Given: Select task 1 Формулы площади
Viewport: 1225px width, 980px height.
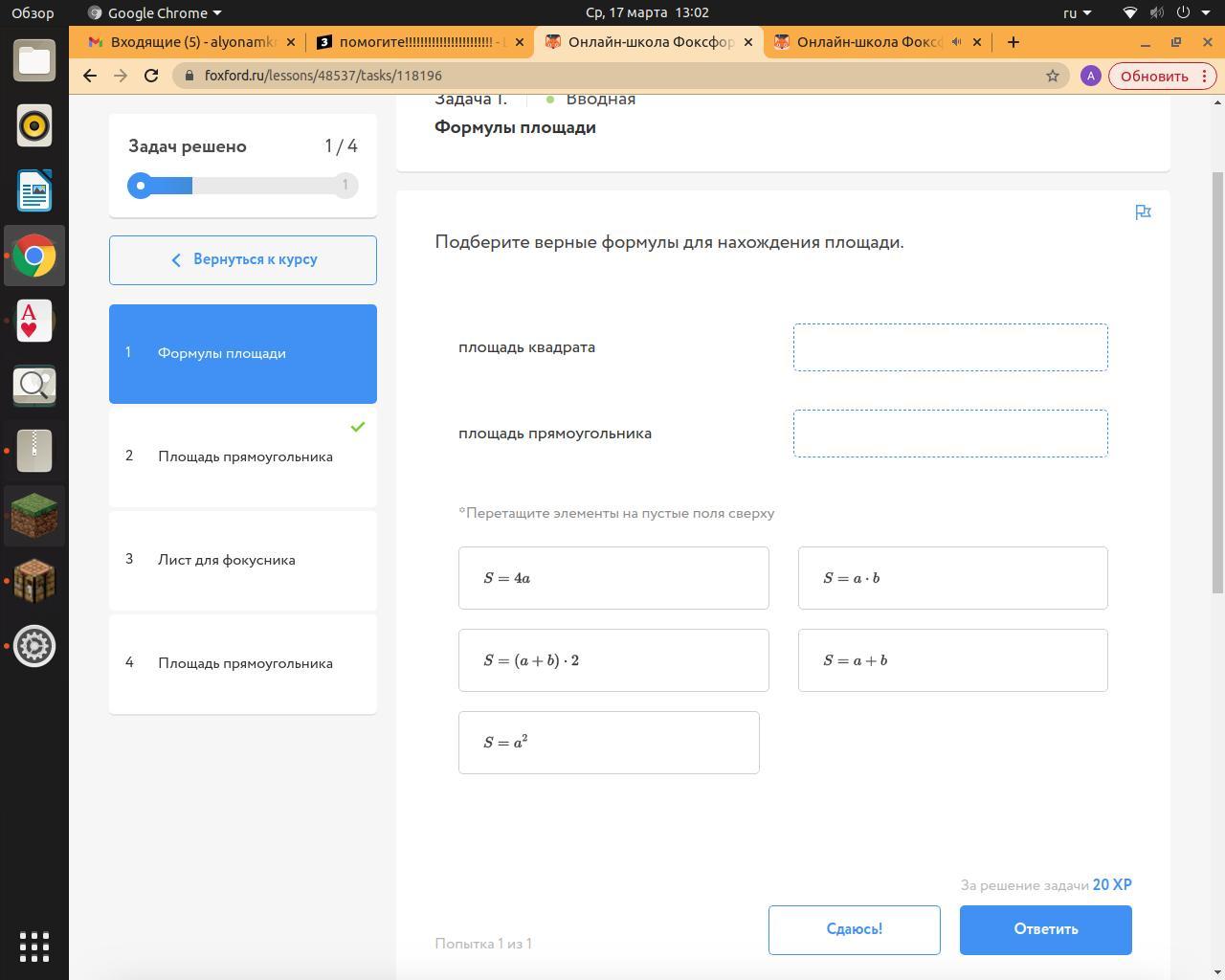Looking at the screenshot, I should pyautogui.click(x=243, y=354).
